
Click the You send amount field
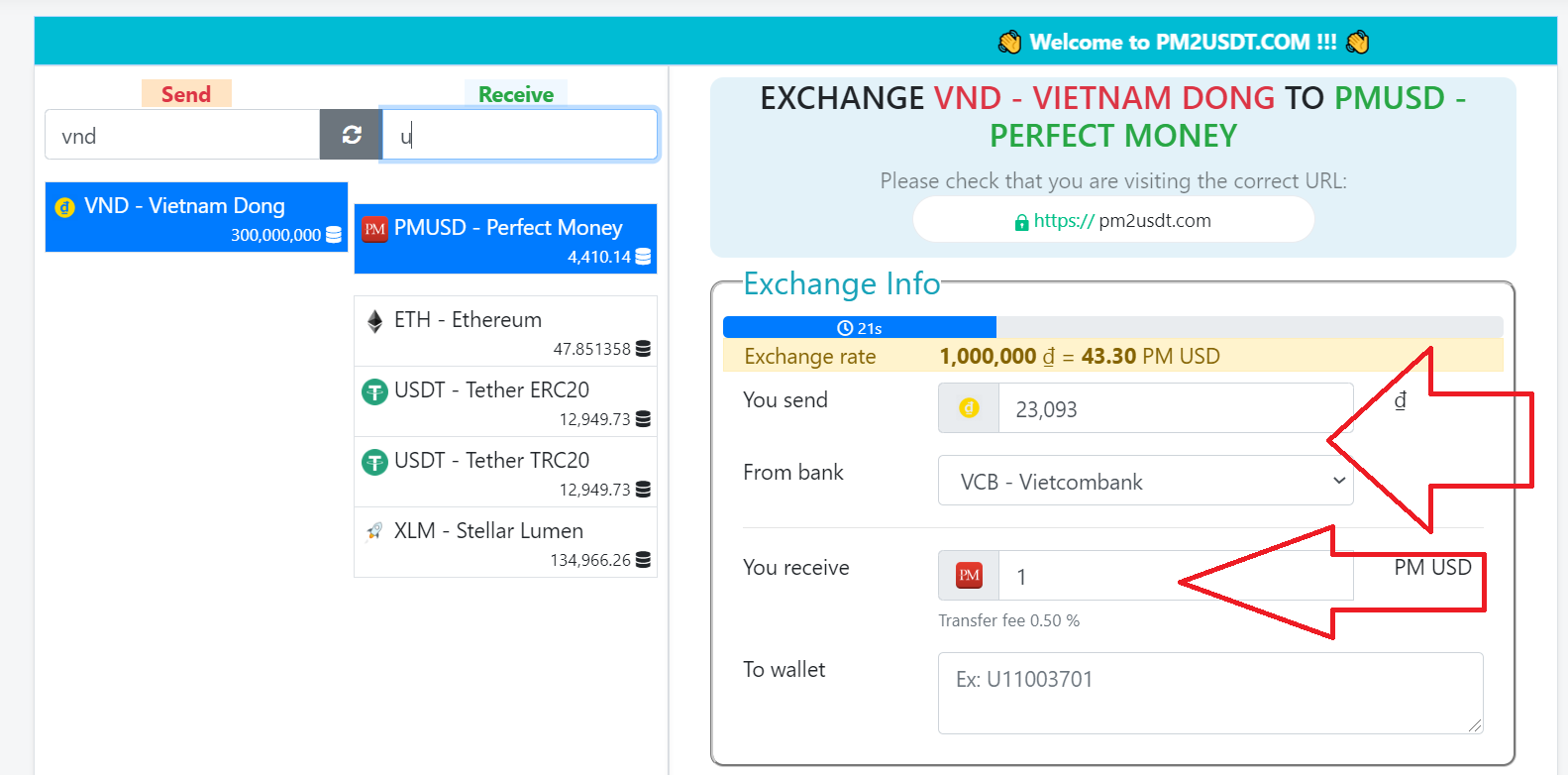click(1176, 408)
